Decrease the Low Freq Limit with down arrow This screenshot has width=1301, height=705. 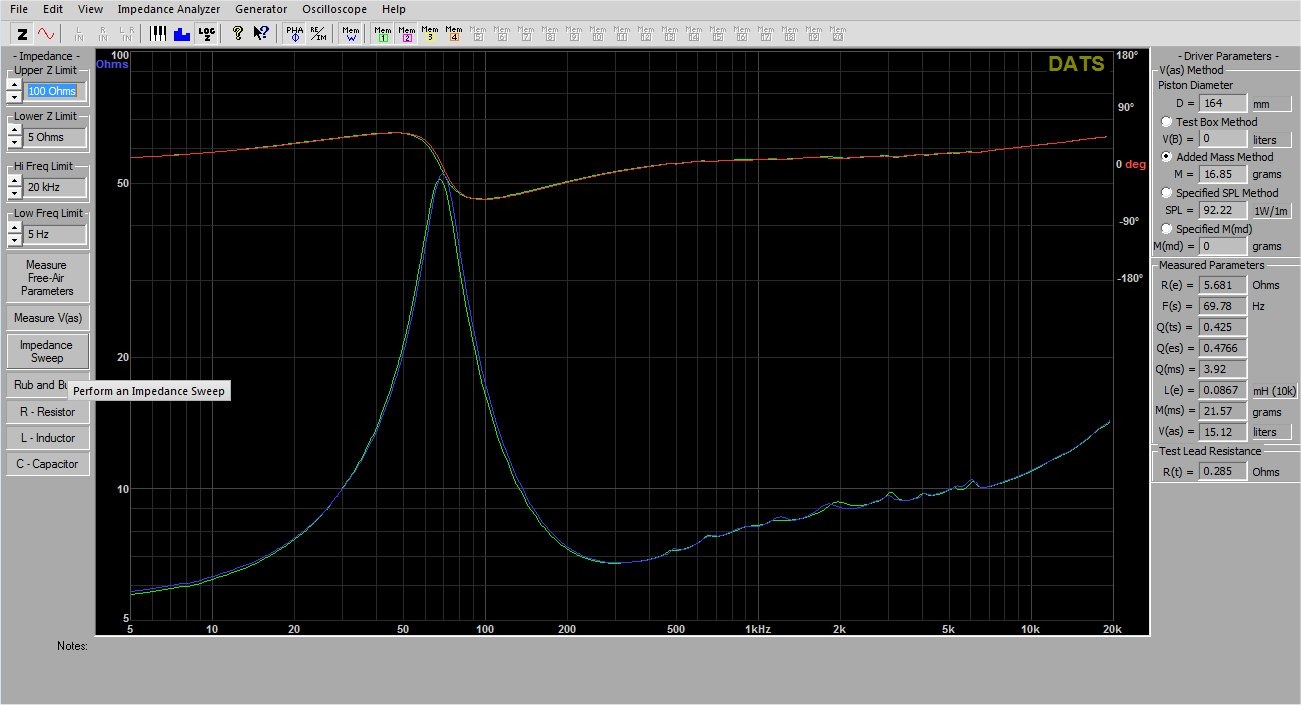[x=14, y=240]
